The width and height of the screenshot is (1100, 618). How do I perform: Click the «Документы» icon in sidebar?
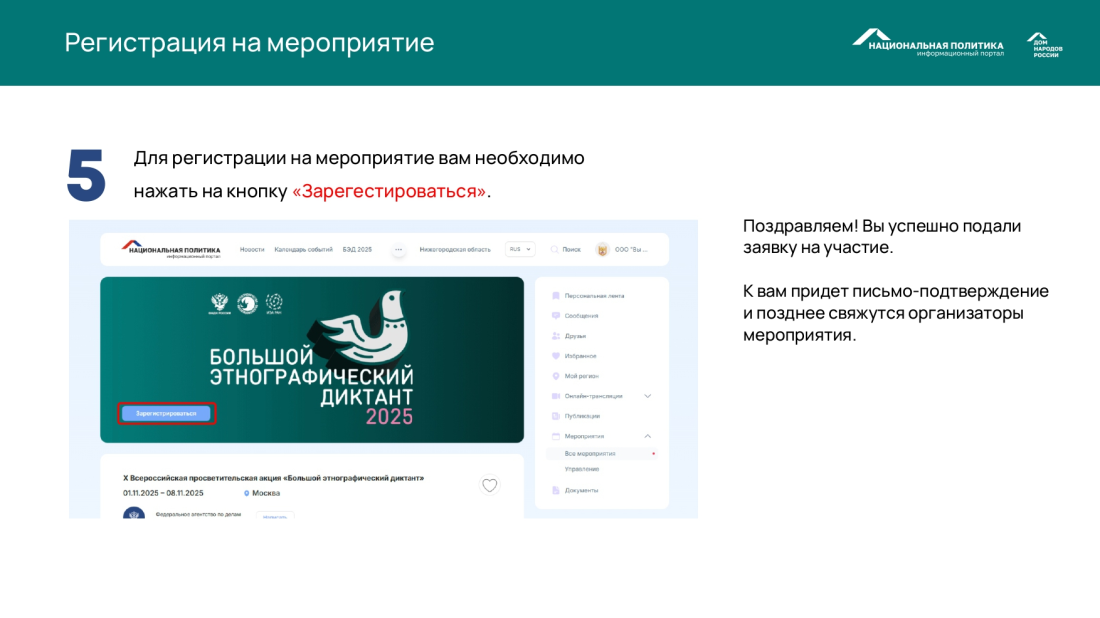coord(556,490)
